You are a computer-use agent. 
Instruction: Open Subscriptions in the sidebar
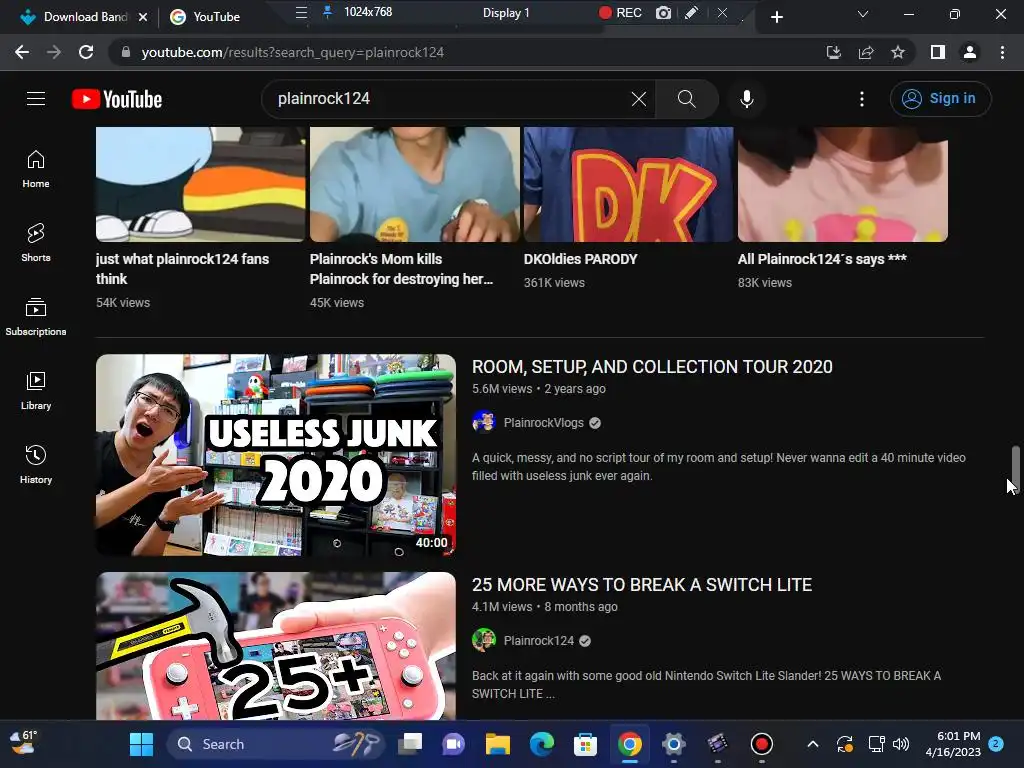pyautogui.click(x=36, y=317)
